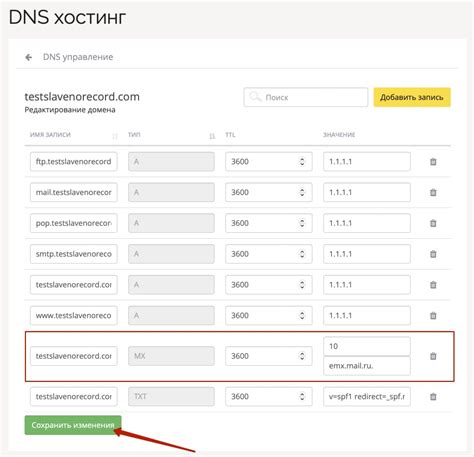Adjust the TTL stepper in the pop row

(x=302, y=223)
